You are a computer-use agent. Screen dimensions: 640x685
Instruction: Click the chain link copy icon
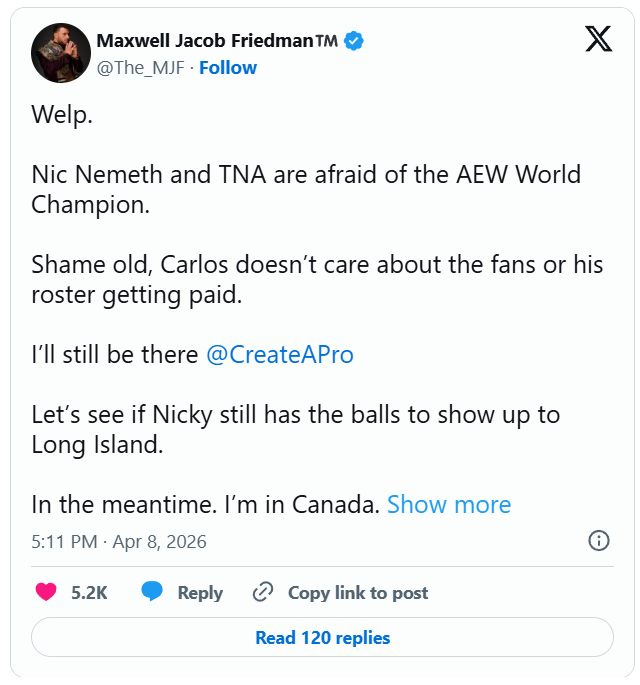coord(263,592)
